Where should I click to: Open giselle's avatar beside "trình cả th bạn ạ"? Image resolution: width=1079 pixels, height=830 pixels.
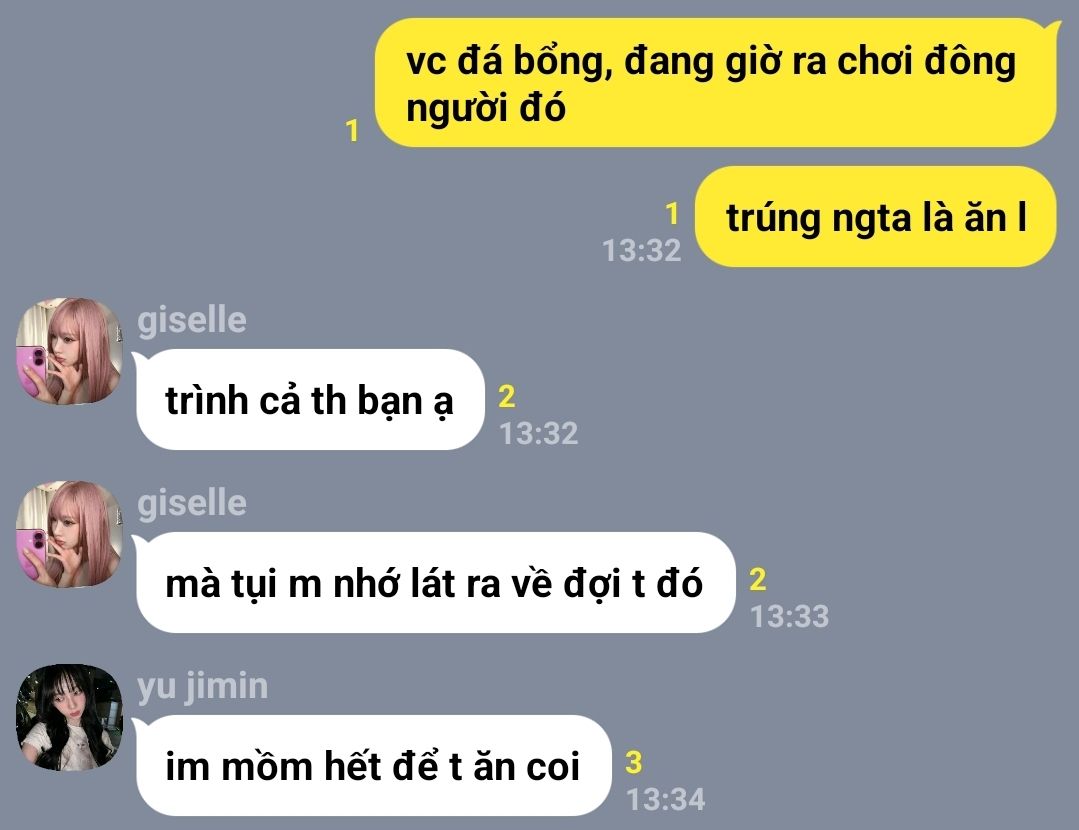click(x=69, y=351)
